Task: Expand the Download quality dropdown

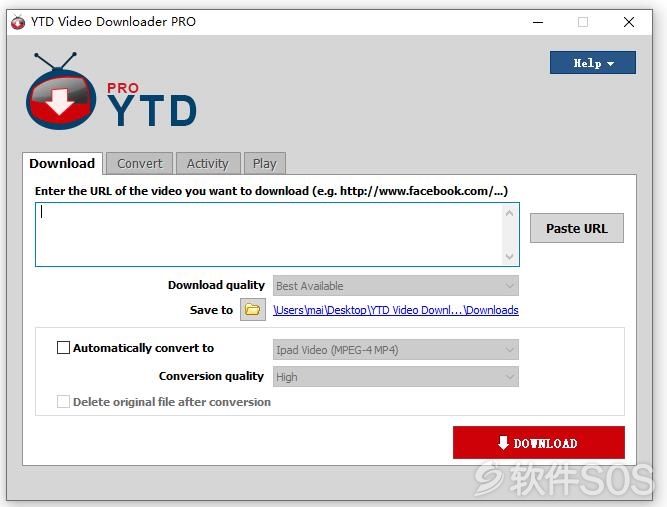Action: coord(396,286)
